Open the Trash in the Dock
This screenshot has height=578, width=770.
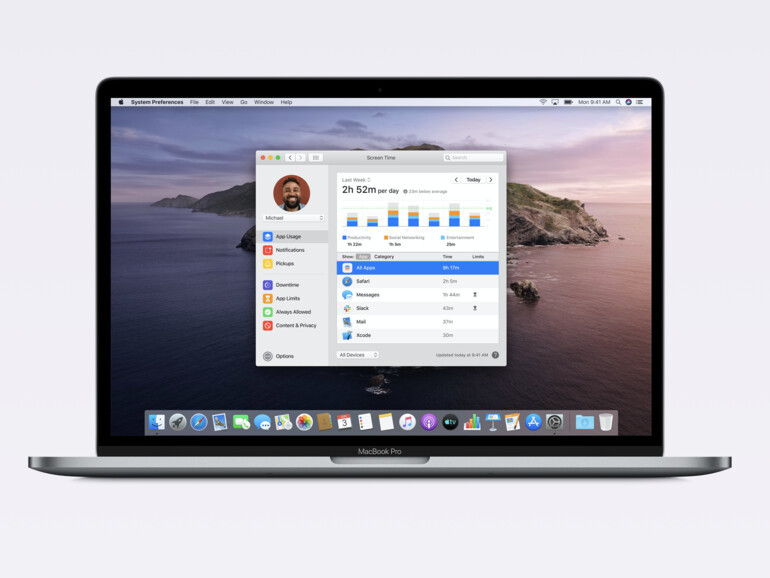(x=606, y=422)
